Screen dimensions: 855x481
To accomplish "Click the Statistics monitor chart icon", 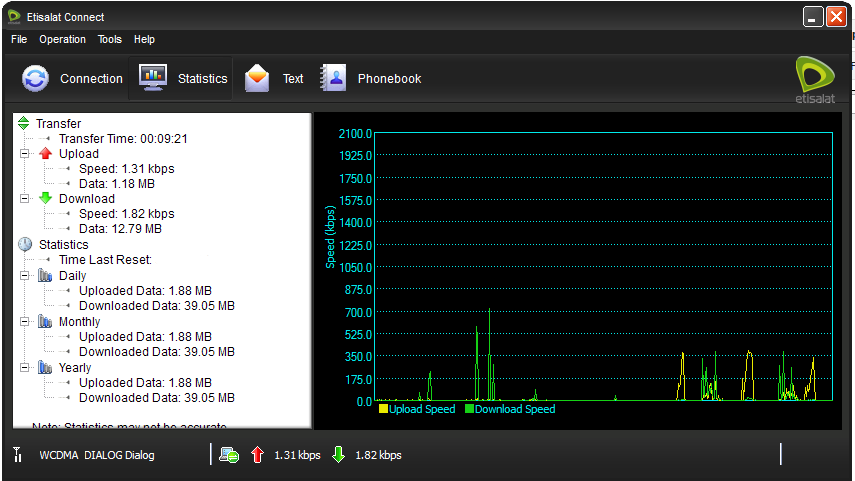I will point(153,78).
